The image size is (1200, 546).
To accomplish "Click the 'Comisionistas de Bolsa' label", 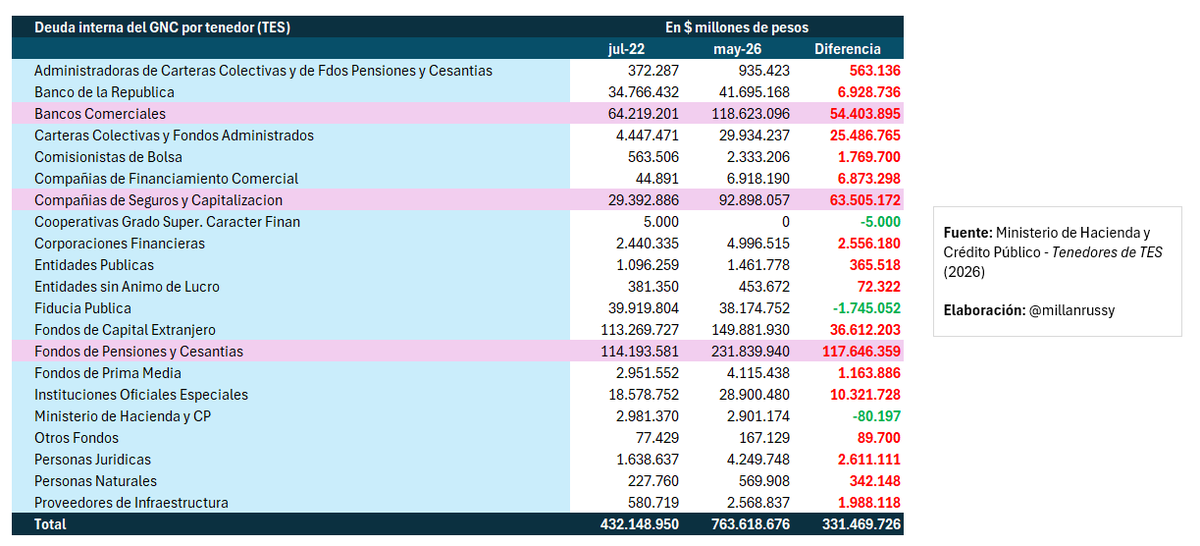I will (x=108, y=157).
